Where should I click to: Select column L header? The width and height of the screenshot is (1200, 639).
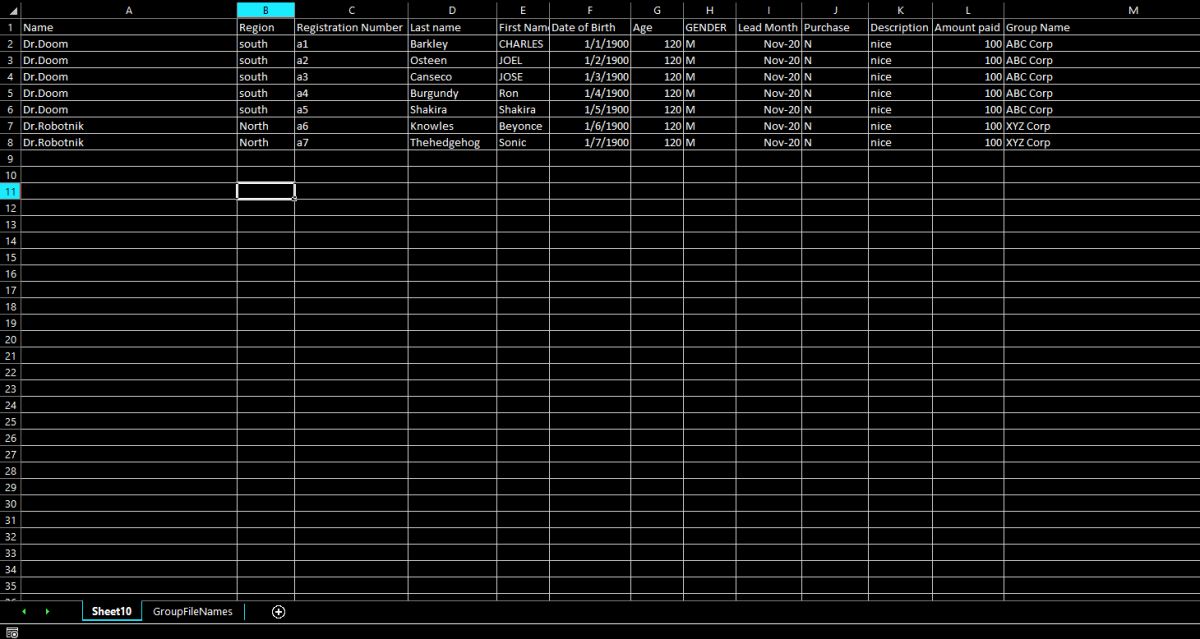point(968,10)
